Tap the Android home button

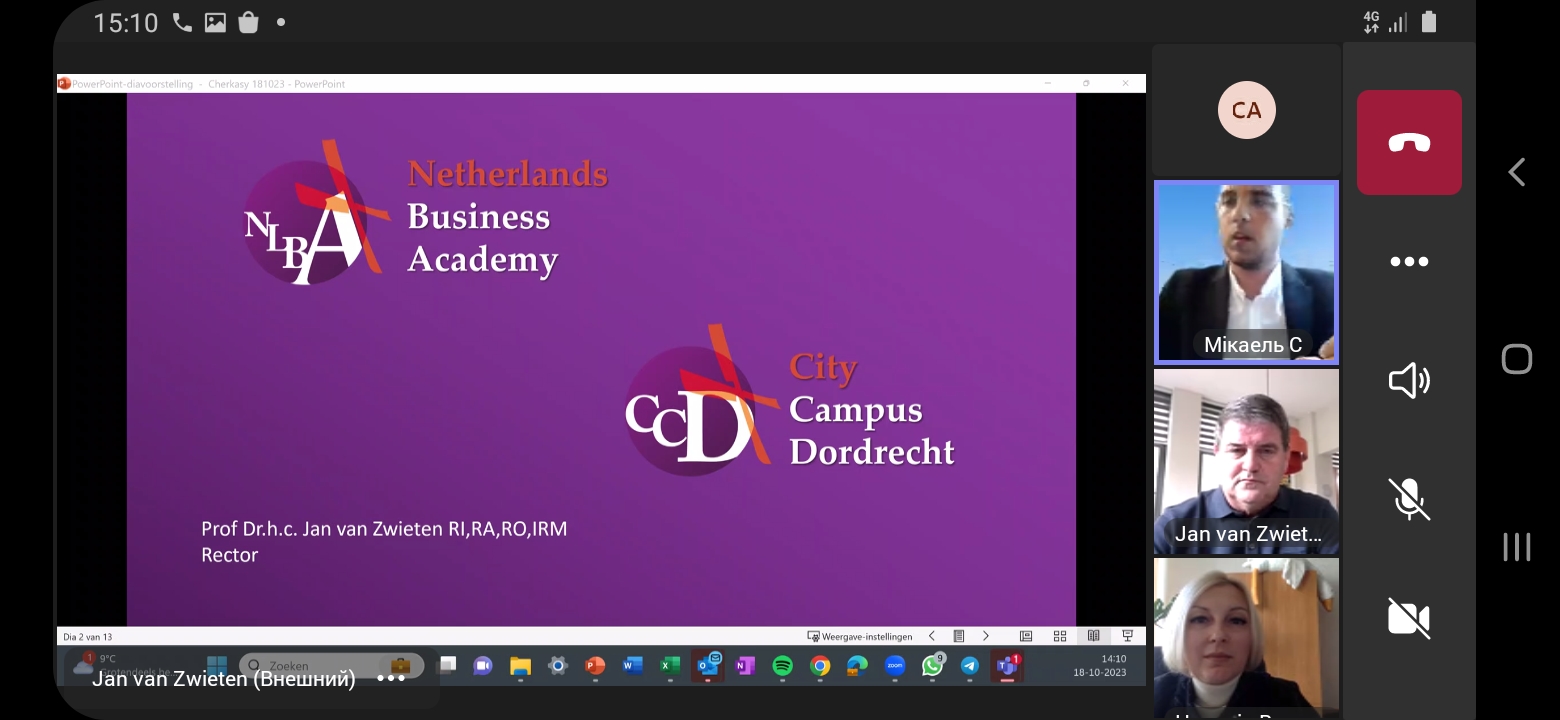1517,359
